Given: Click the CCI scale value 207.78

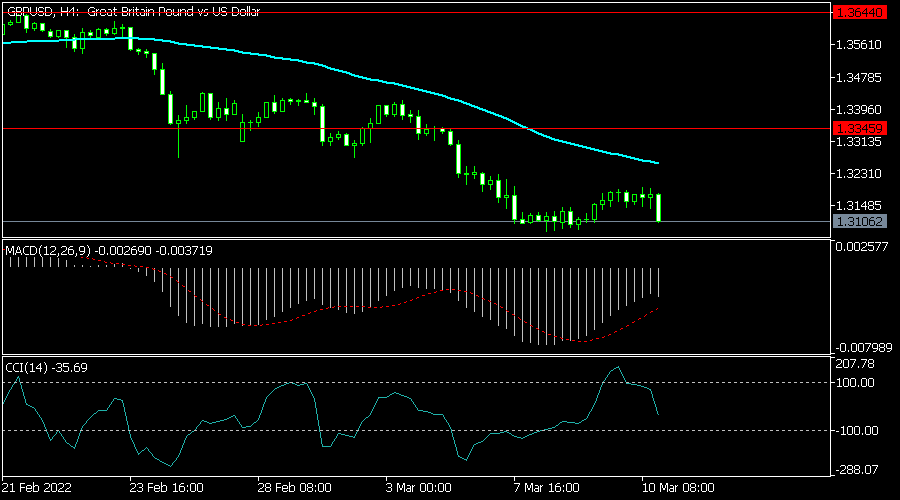Looking at the screenshot, I should point(855,364).
